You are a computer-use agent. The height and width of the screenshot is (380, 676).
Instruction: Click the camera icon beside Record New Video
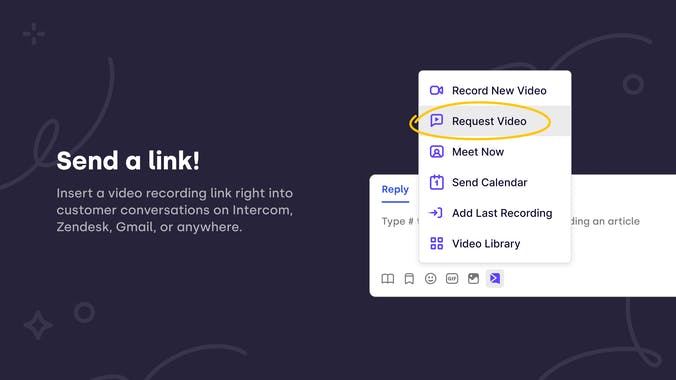point(436,90)
